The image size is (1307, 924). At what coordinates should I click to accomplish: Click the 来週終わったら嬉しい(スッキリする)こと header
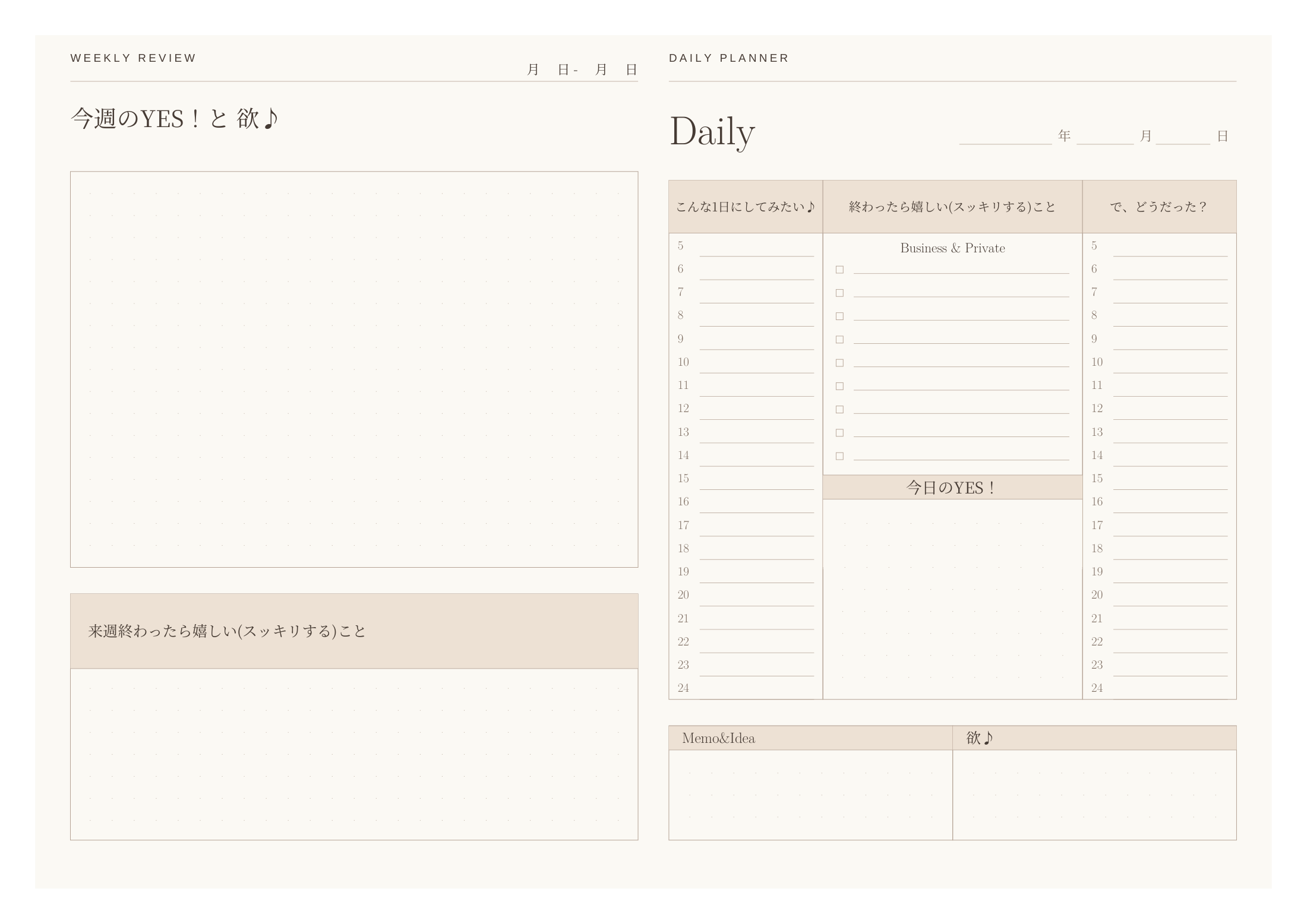tap(354, 631)
